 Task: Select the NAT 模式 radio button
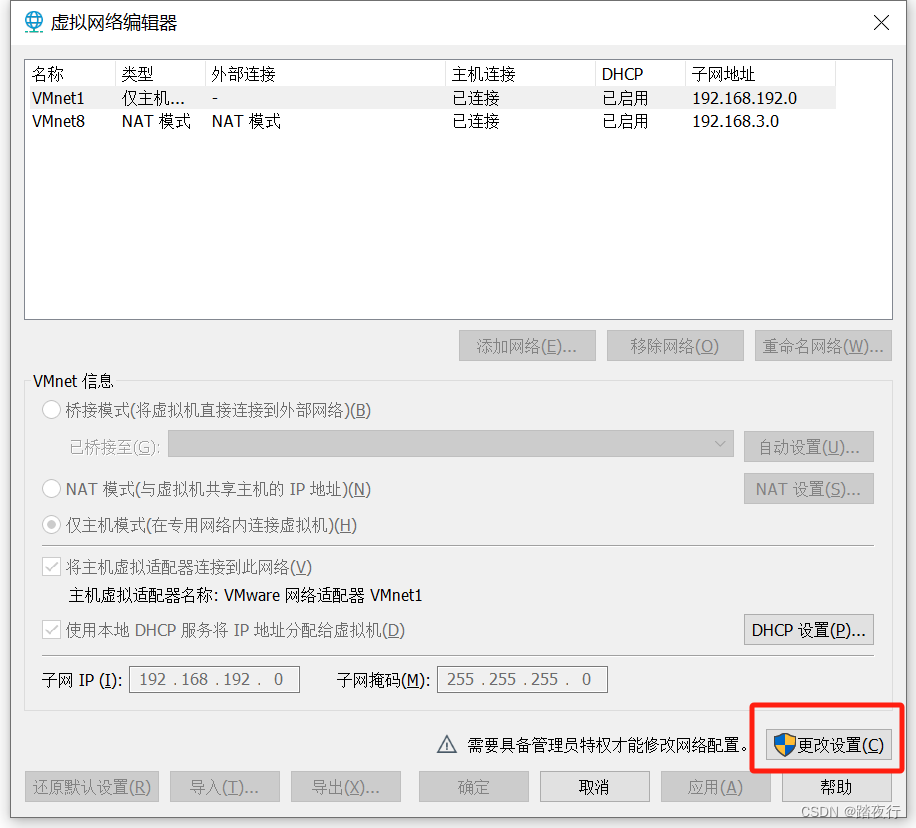click(x=51, y=489)
